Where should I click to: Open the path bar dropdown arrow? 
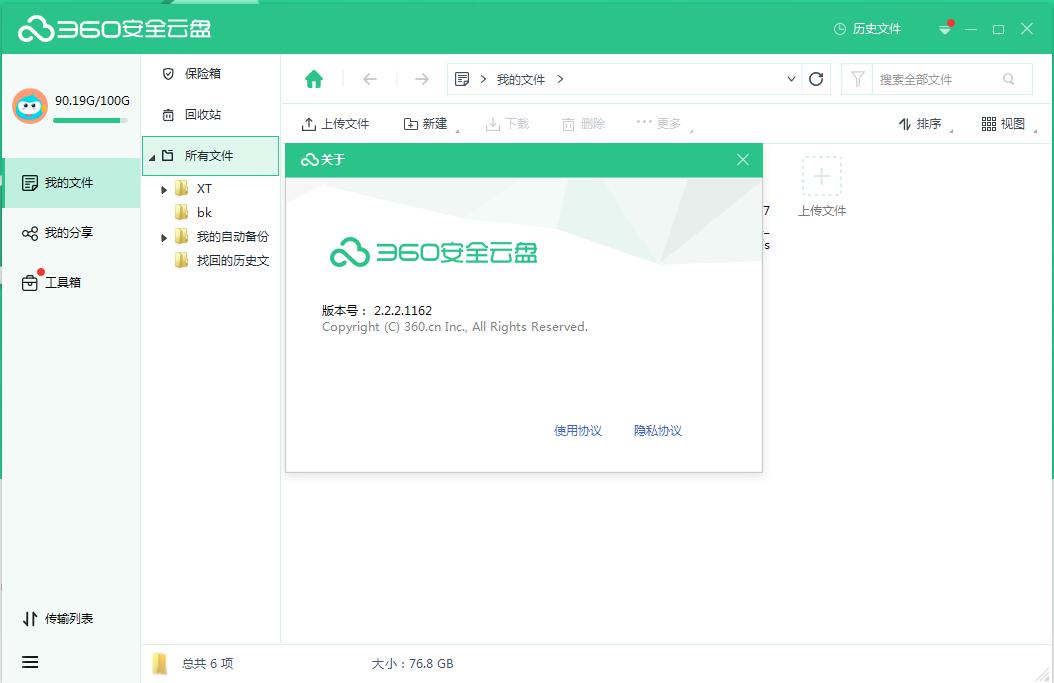791,79
